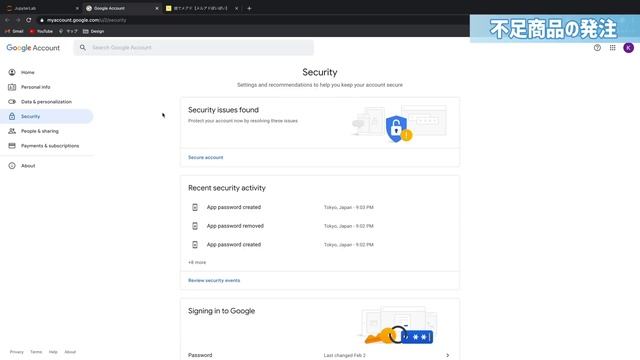
Task: Open the Design bookmarks folder
Action: click(x=93, y=31)
